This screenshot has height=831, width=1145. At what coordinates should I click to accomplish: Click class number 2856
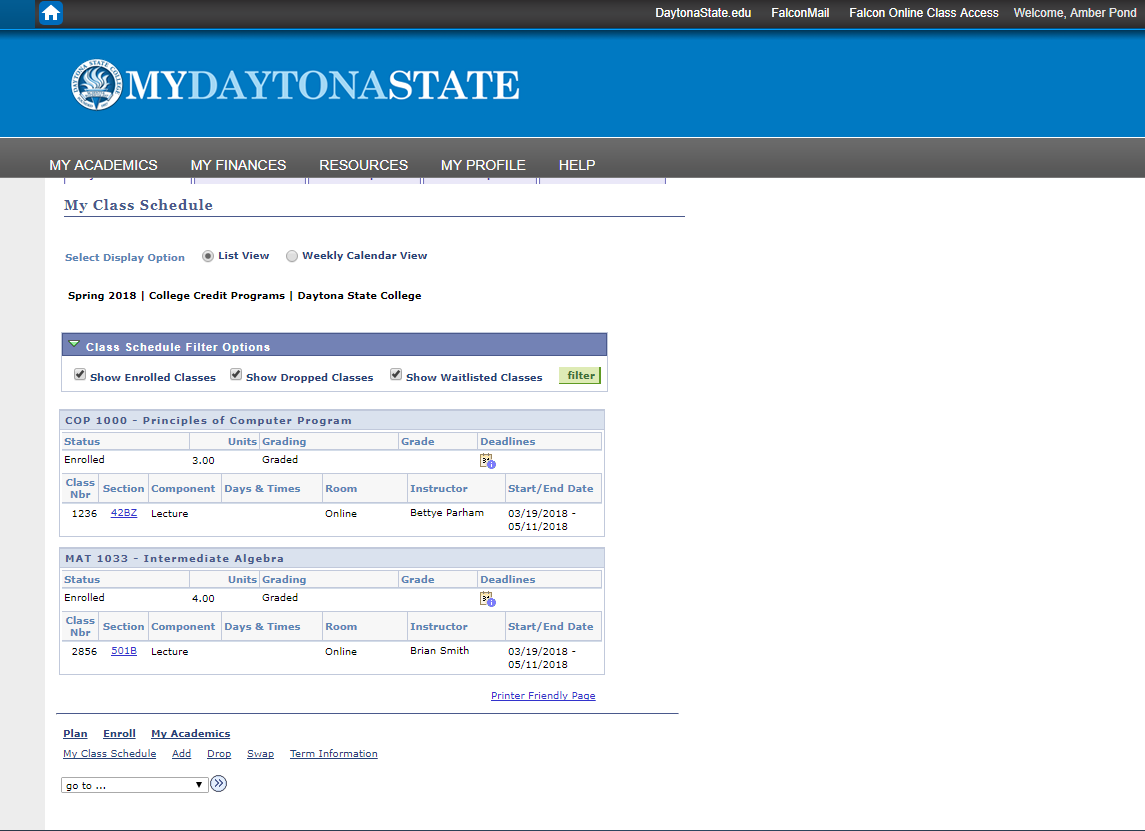tap(84, 651)
